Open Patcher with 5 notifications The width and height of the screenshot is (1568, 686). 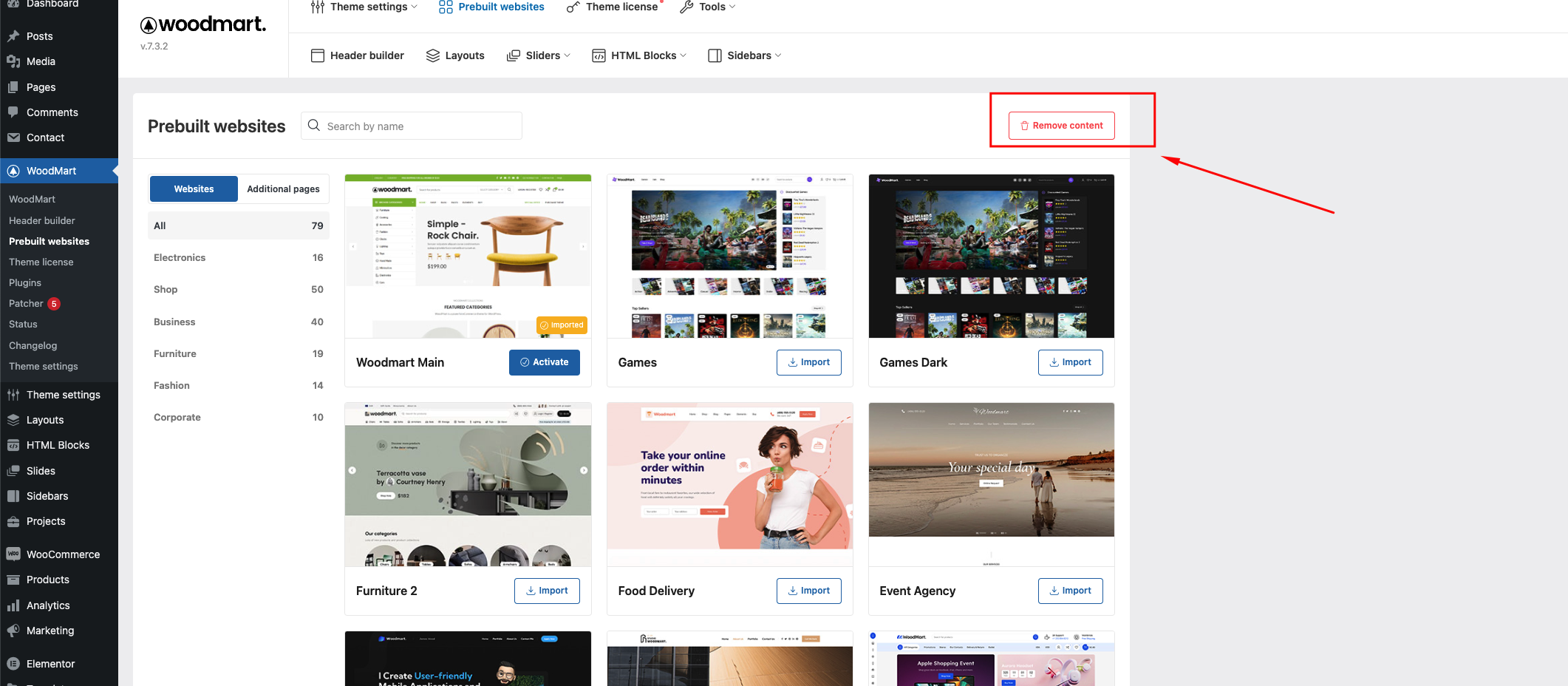coord(35,303)
